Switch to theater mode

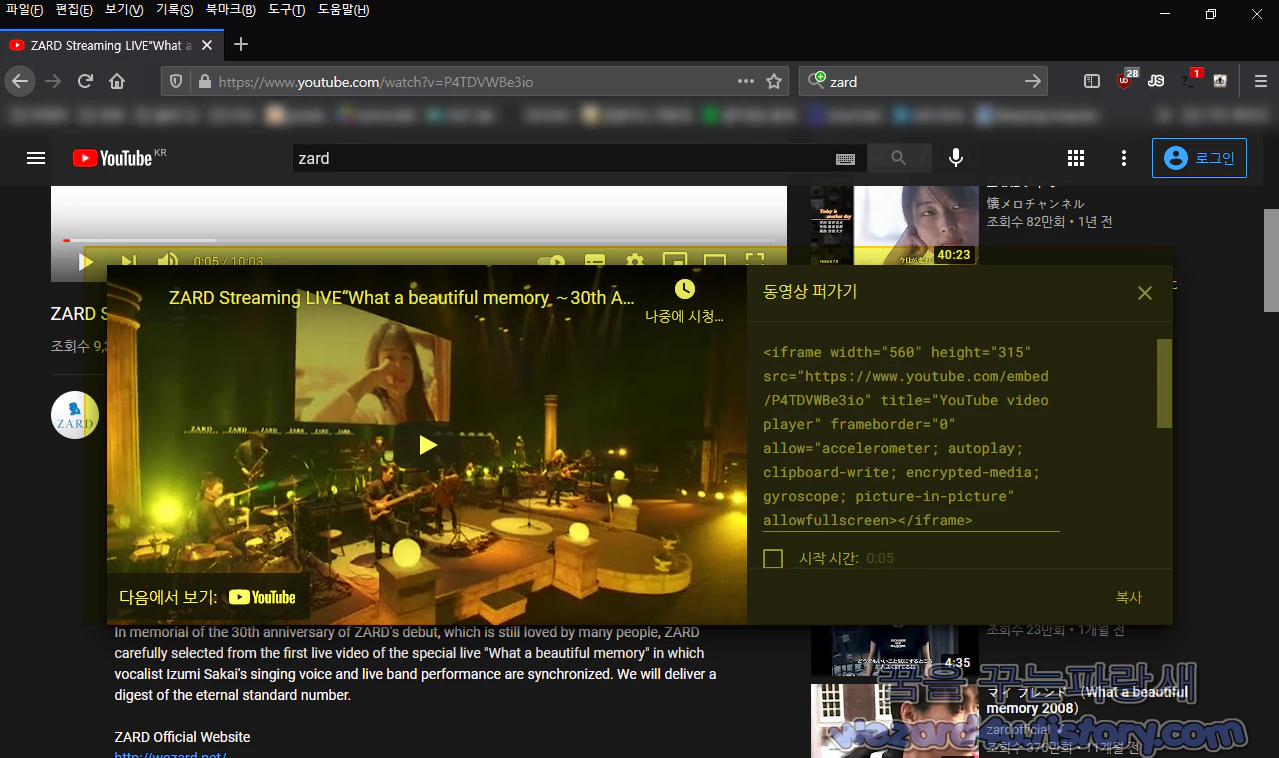[715, 262]
